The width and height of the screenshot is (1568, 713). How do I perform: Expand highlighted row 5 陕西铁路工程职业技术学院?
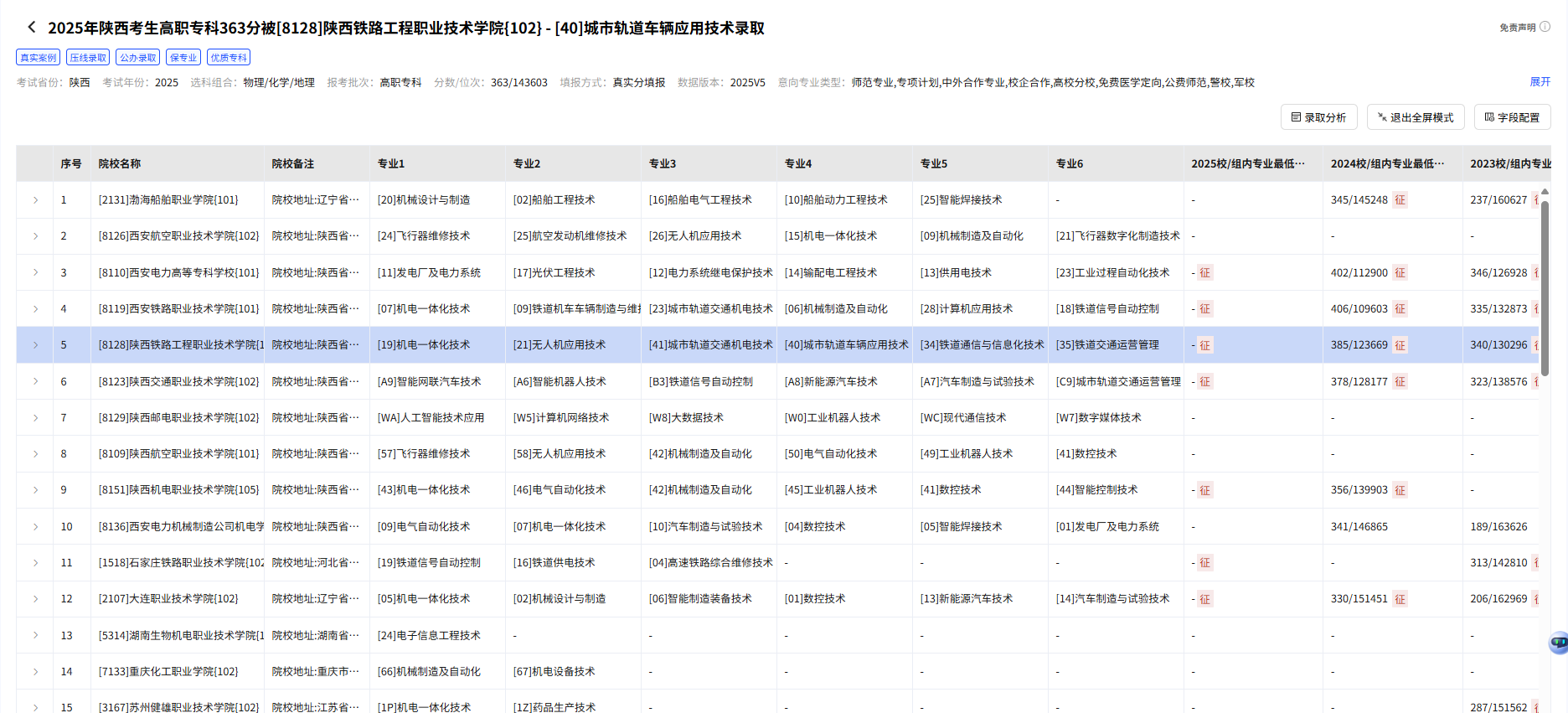coord(35,345)
